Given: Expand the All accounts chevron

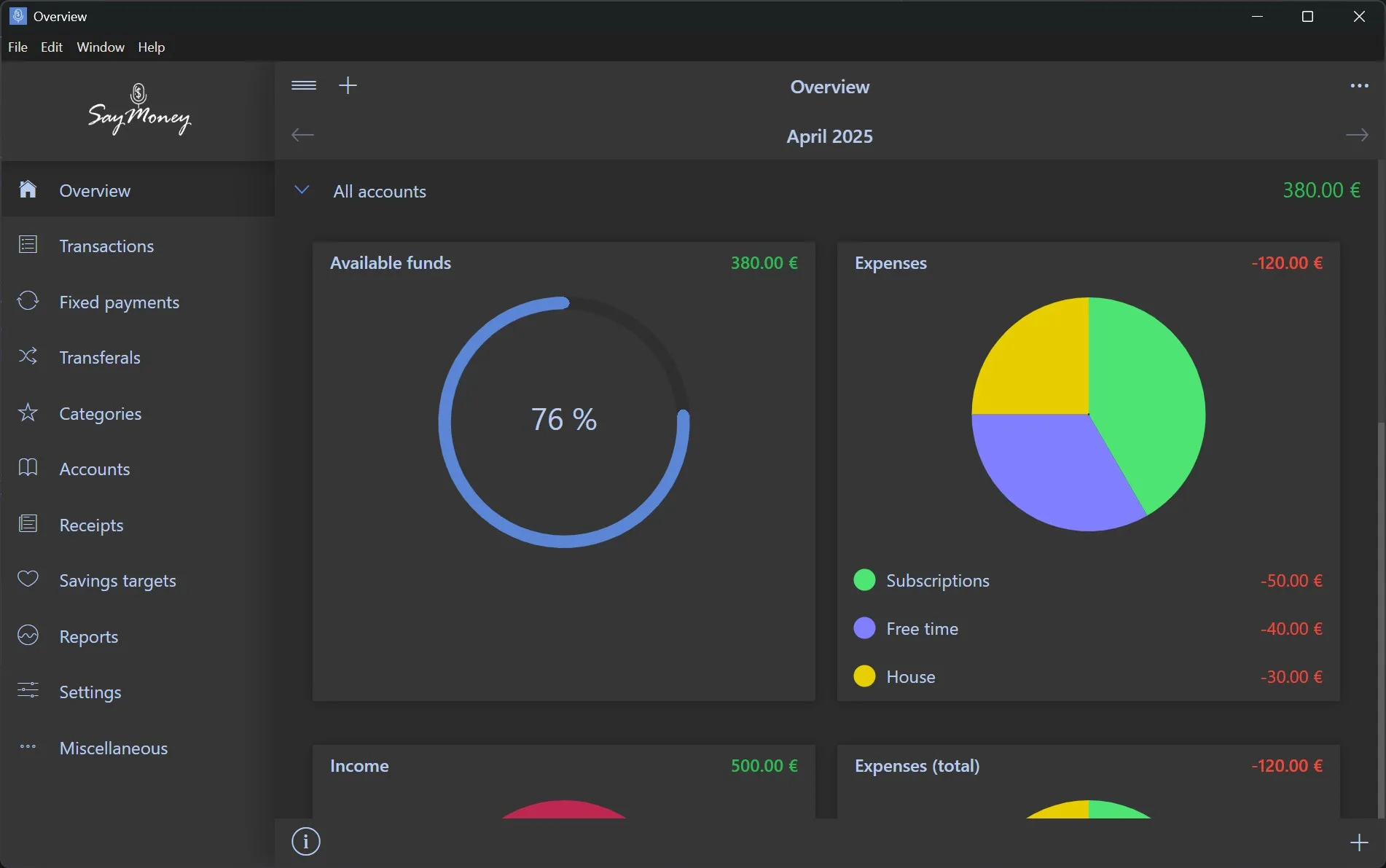Looking at the screenshot, I should click(302, 190).
